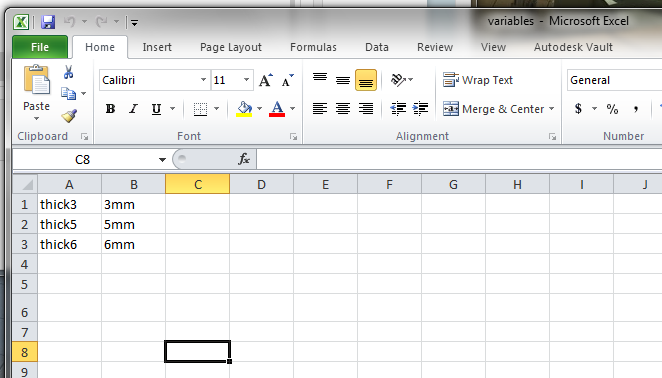Open the Underline style dropdown arrow
This screenshot has width=662, height=378.
(x=172, y=109)
